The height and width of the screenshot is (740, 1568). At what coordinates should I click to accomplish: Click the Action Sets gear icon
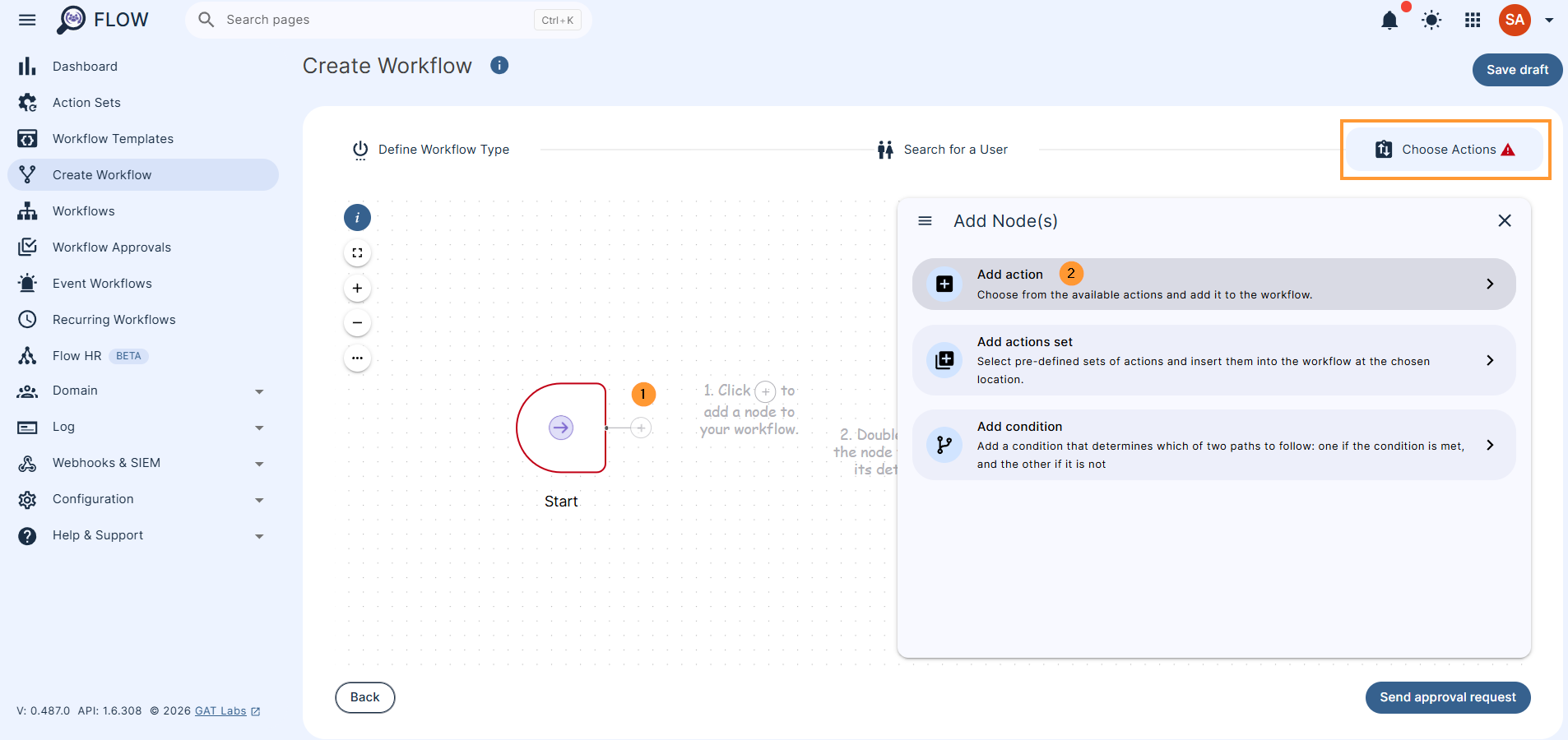pyautogui.click(x=27, y=103)
